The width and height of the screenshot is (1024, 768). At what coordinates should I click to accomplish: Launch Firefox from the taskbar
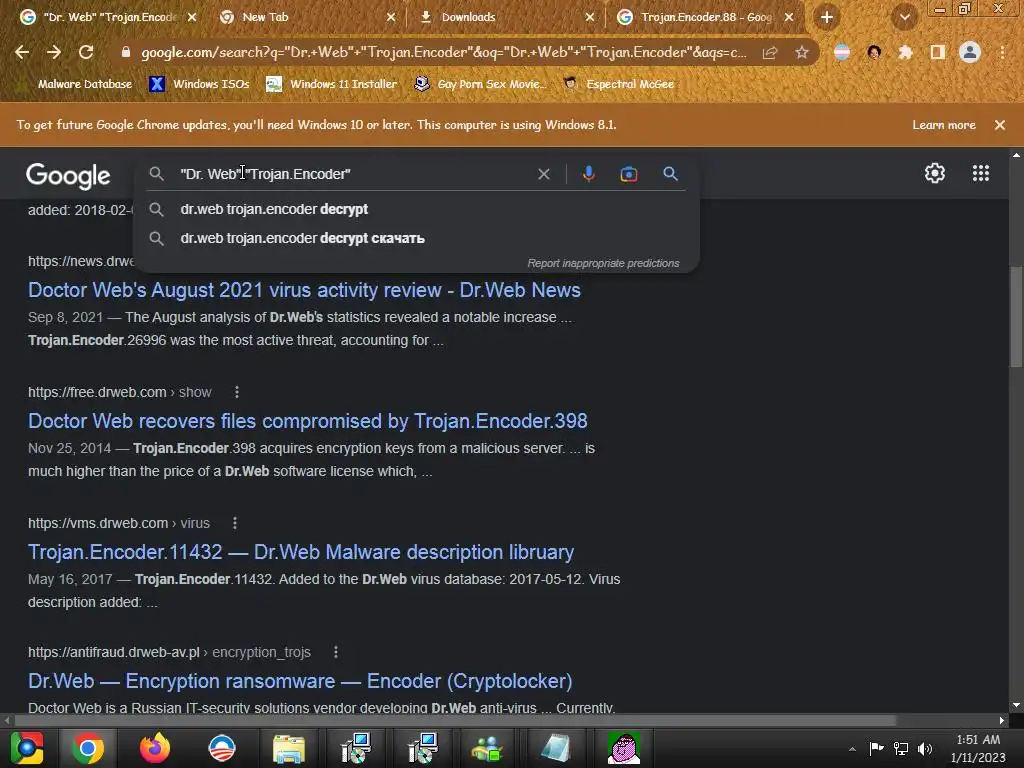point(155,748)
